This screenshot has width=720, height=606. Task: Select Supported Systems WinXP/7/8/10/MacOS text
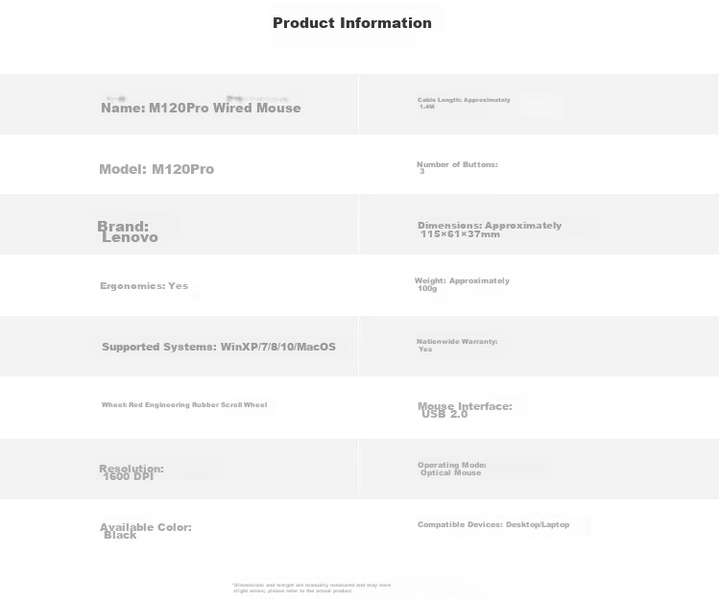tap(219, 347)
